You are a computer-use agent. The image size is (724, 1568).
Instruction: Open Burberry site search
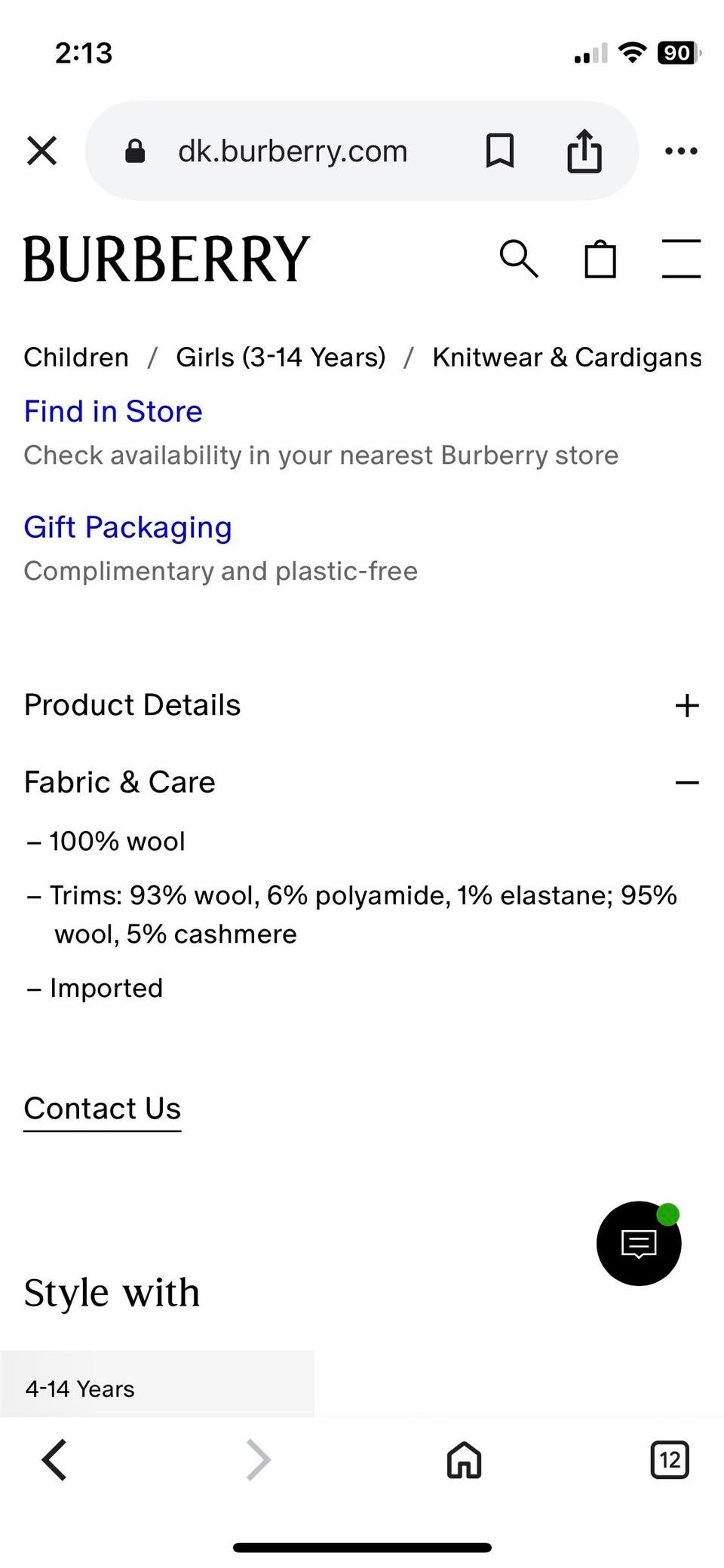(519, 259)
